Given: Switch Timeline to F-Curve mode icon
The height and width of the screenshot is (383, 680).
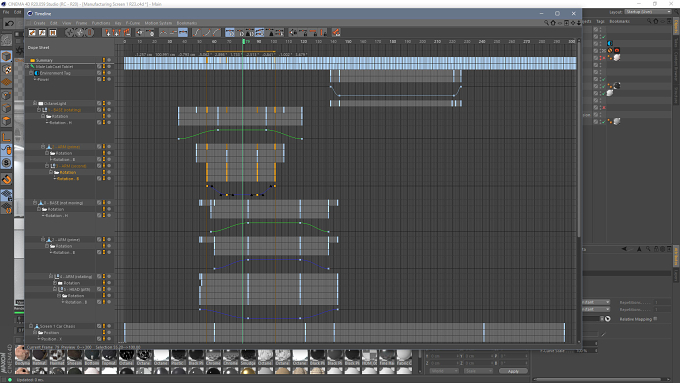Looking at the screenshot, I should 42,33.
